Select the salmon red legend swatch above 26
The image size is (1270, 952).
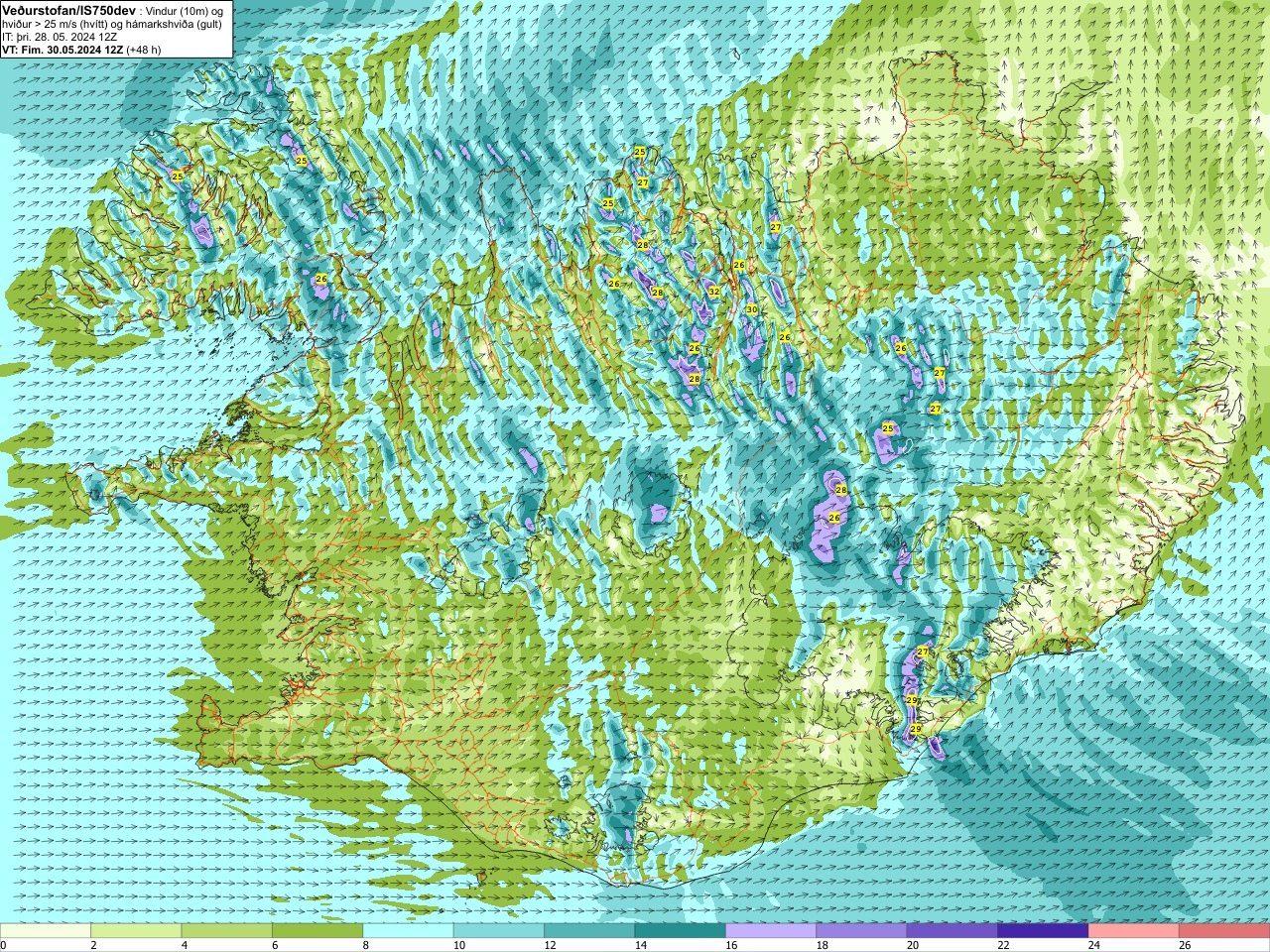pyautogui.click(x=1224, y=931)
